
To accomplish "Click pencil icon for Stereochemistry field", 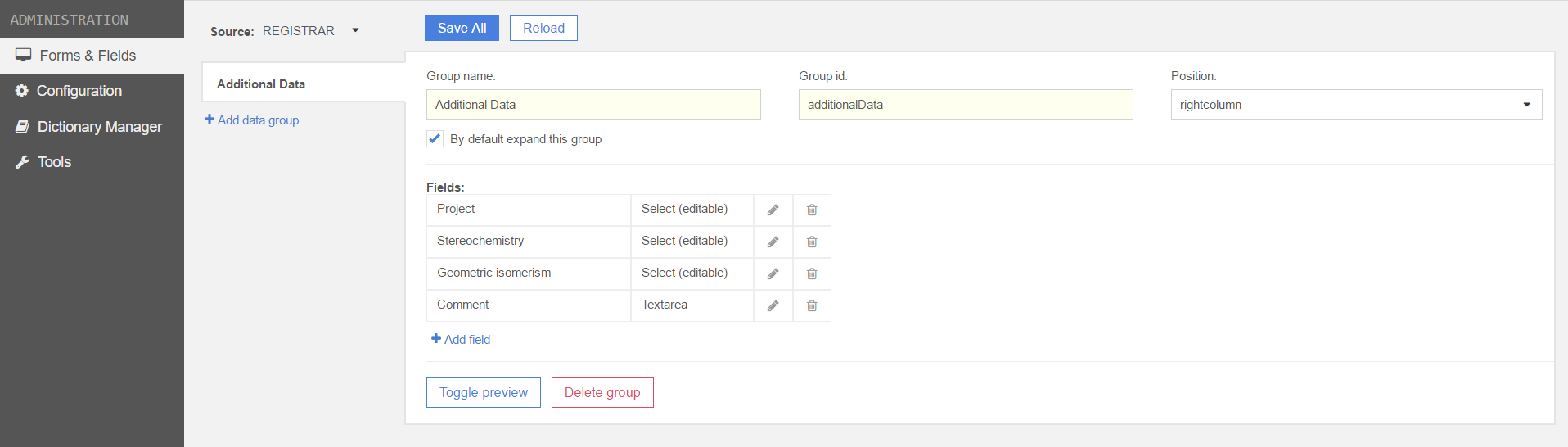I will pyautogui.click(x=773, y=242).
